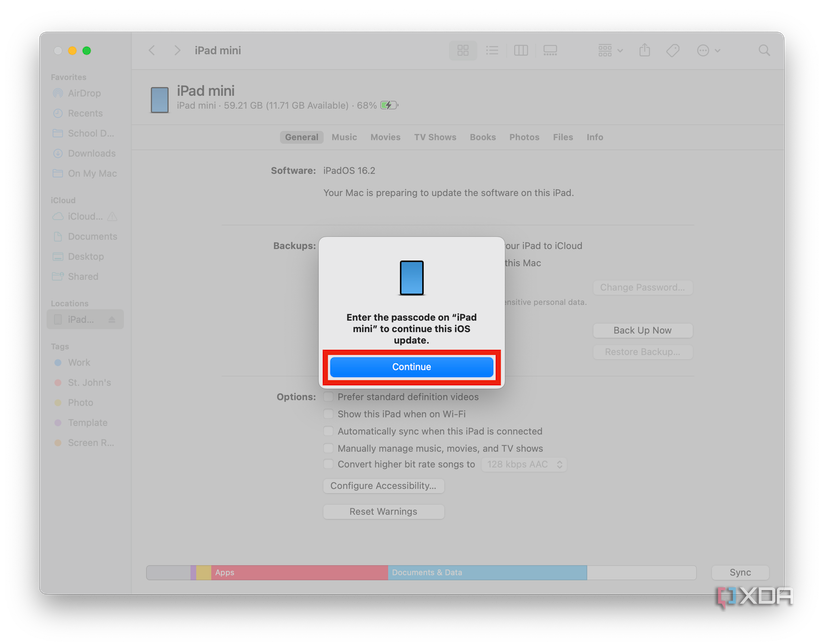Switch to the Music tab
Viewport: 825px width, 642px height.
(x=344, y=137)
